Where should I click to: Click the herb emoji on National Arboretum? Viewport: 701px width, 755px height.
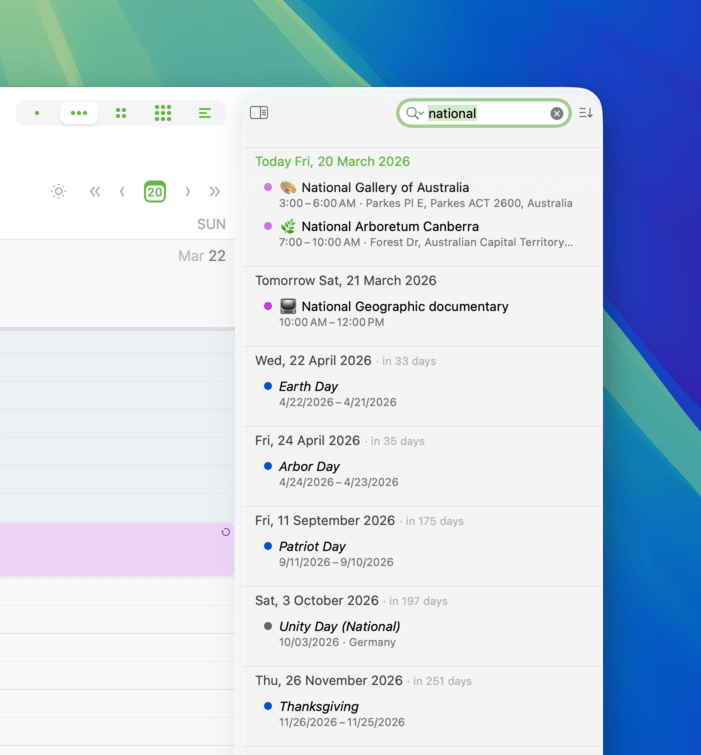[x=288, y=226]
